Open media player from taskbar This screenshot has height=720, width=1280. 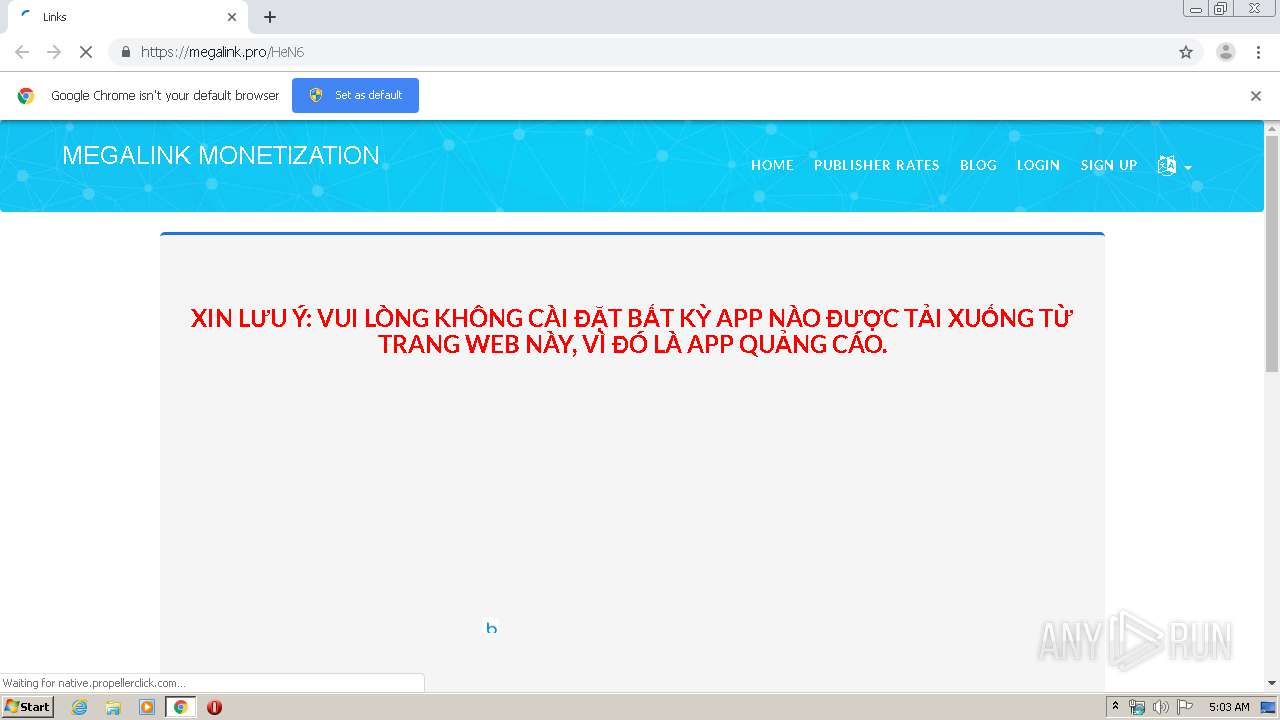(x=147, y=707)
